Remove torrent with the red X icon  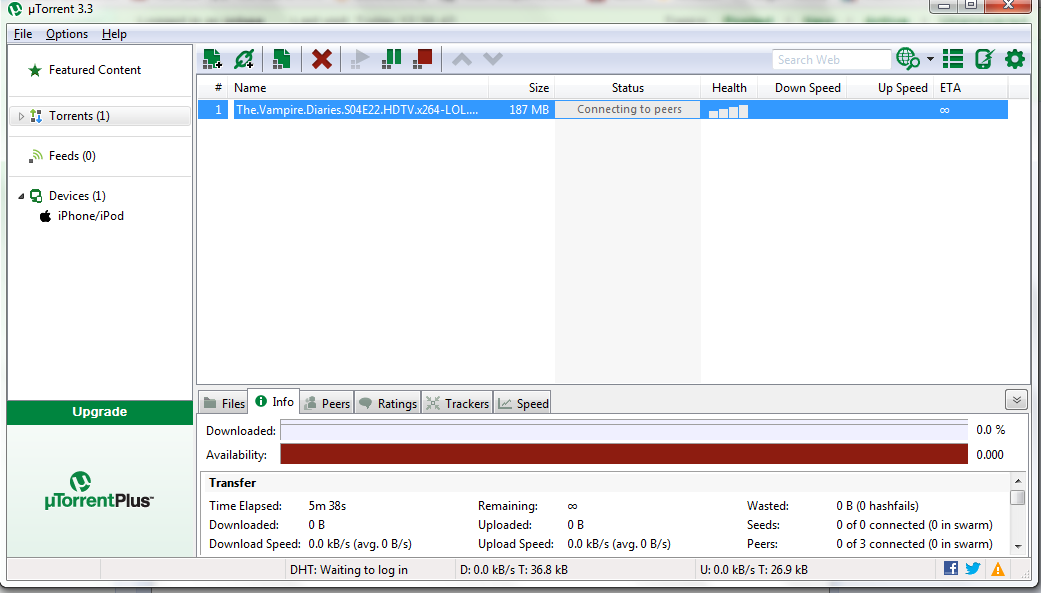pyautogui.click(x=321, y=59)
